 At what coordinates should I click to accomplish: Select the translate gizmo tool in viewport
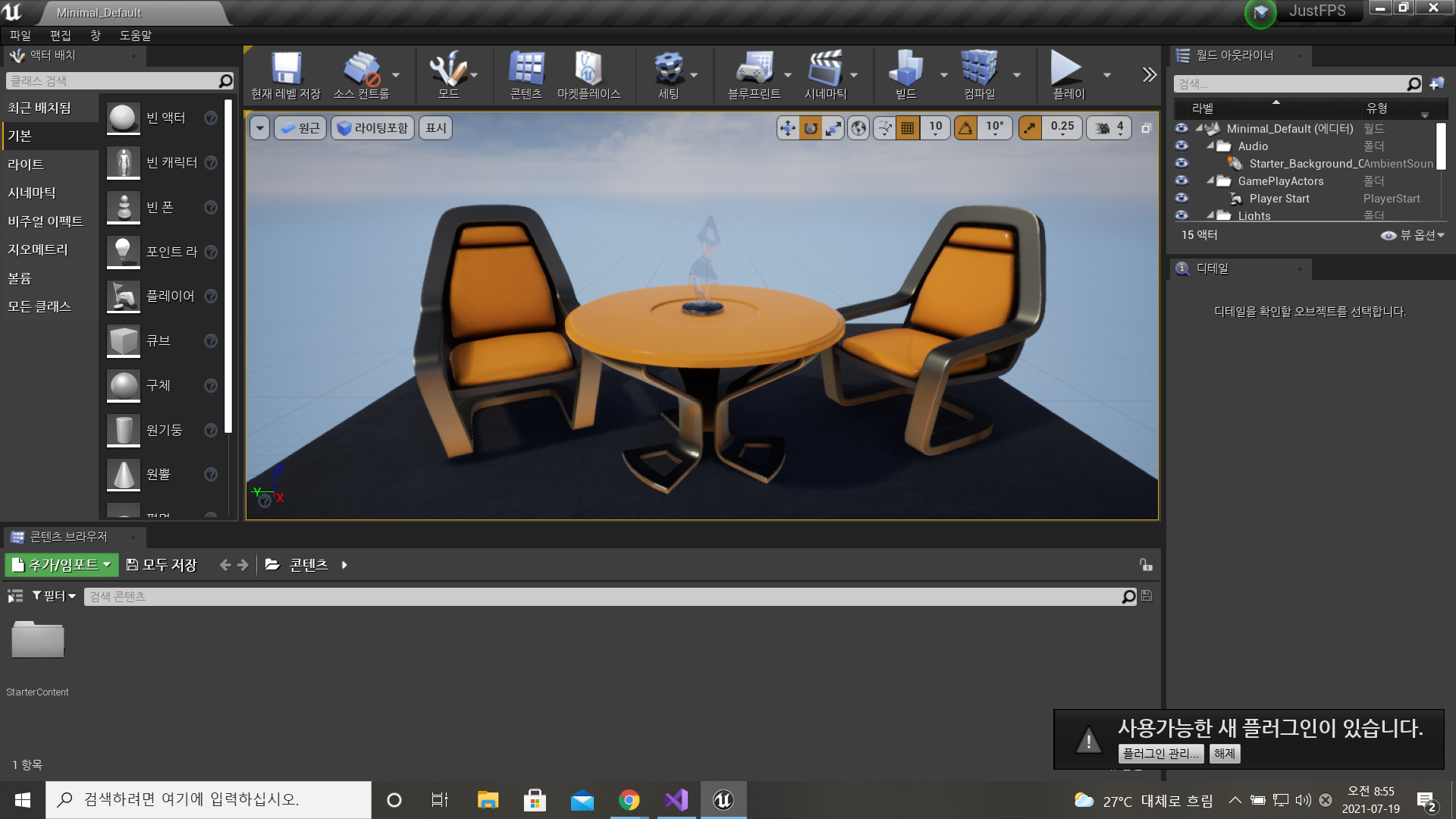pyautogui.click(x=788, y=128)
